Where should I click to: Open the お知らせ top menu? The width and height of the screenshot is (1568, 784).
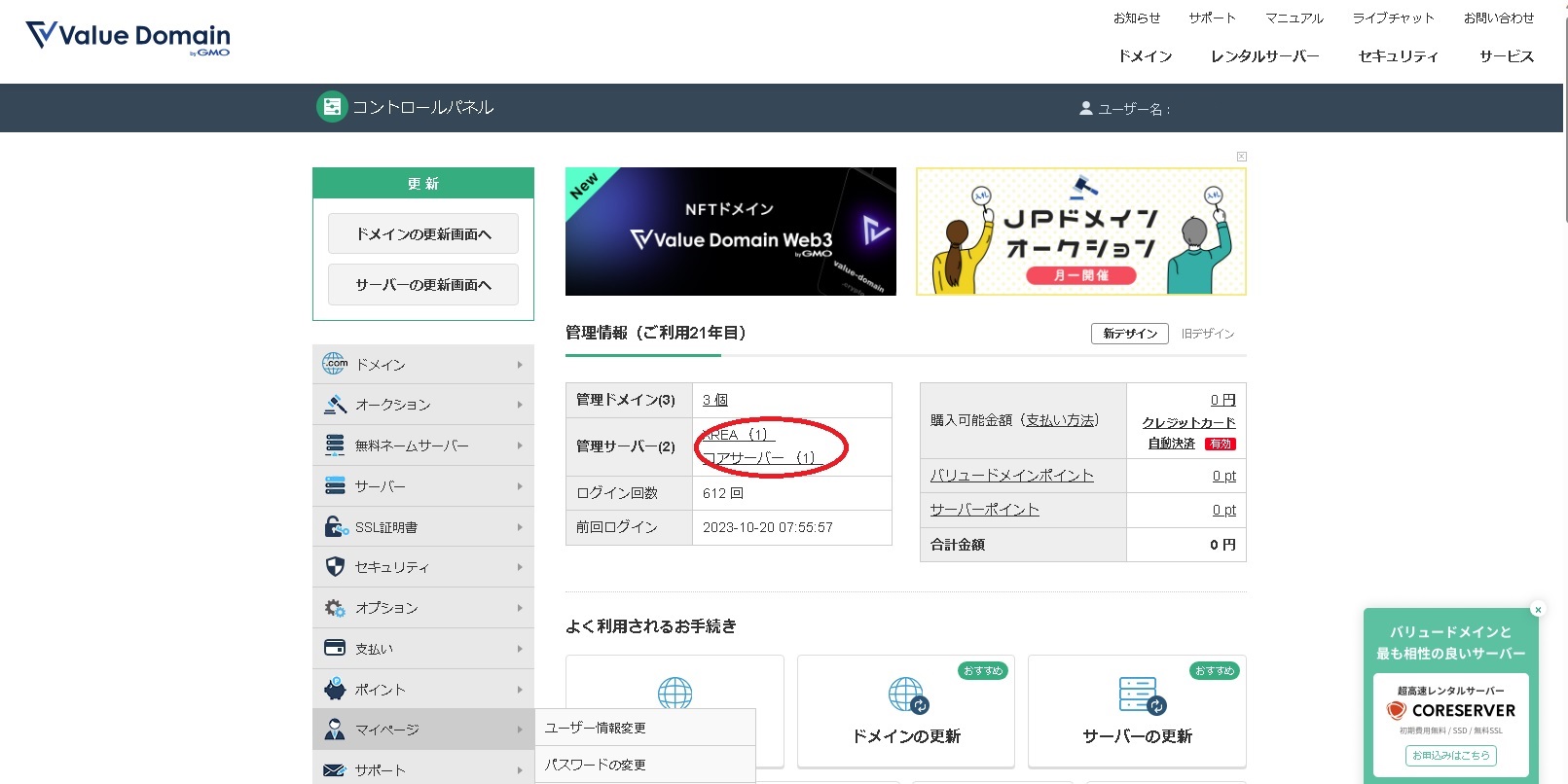pos(1137,18)
